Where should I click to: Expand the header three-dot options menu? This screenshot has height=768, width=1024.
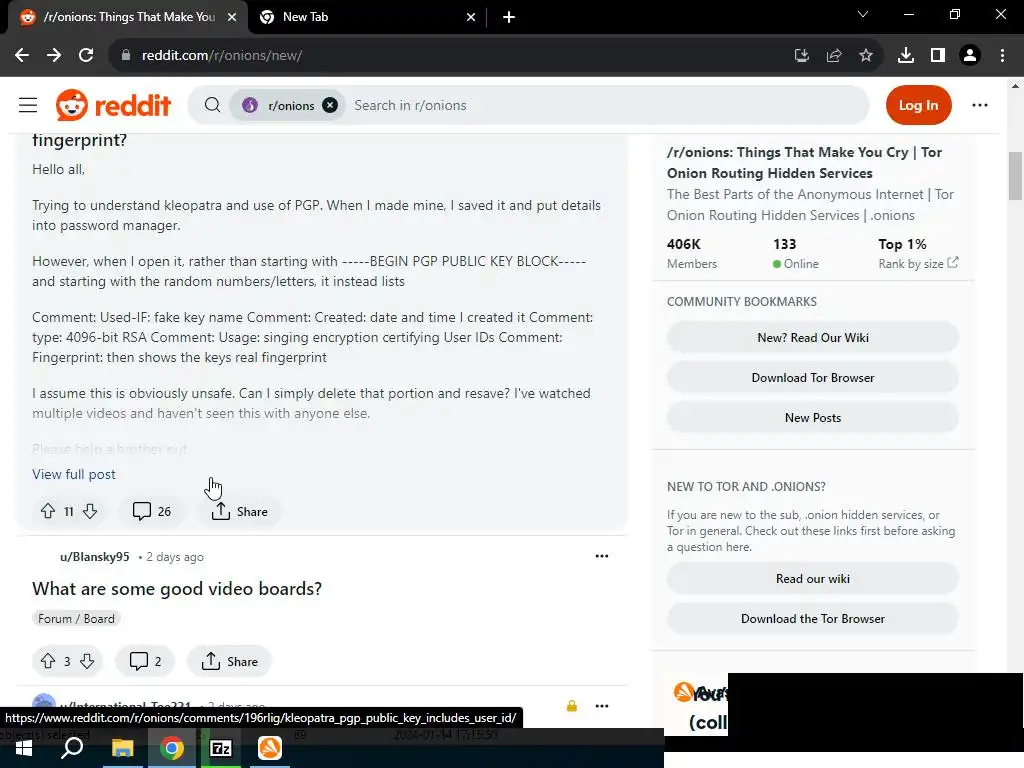980,105
